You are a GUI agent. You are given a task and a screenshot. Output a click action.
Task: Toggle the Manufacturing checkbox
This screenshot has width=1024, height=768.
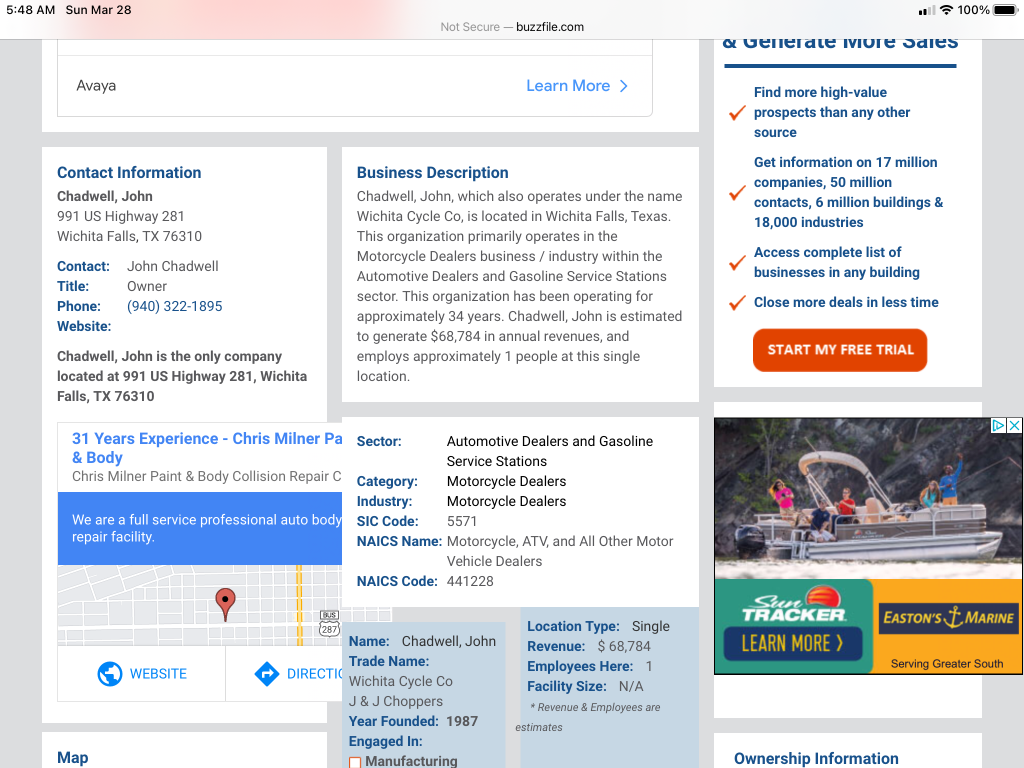pyautogui.click(x=355, y=763)
